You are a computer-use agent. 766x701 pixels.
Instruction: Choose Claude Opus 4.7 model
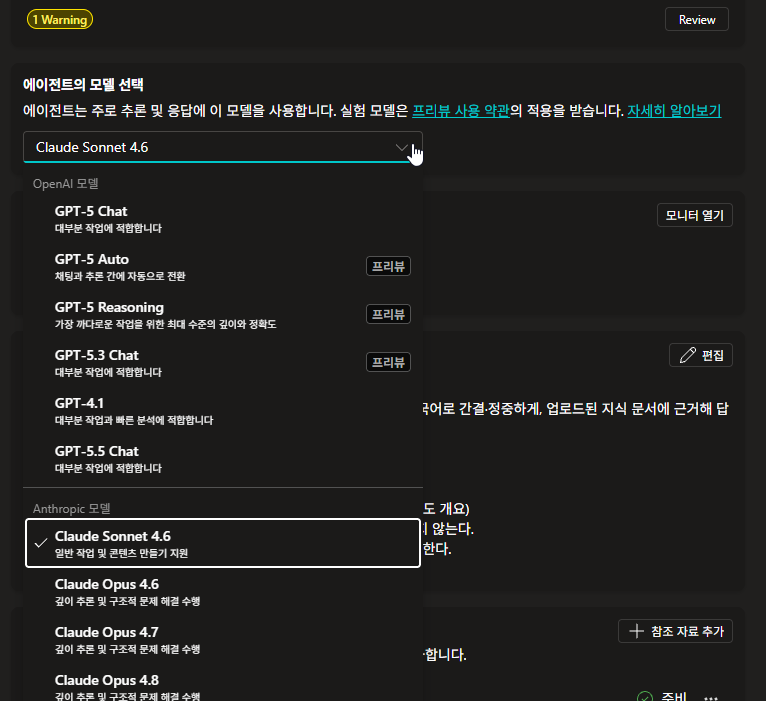(x=223, y=639)
